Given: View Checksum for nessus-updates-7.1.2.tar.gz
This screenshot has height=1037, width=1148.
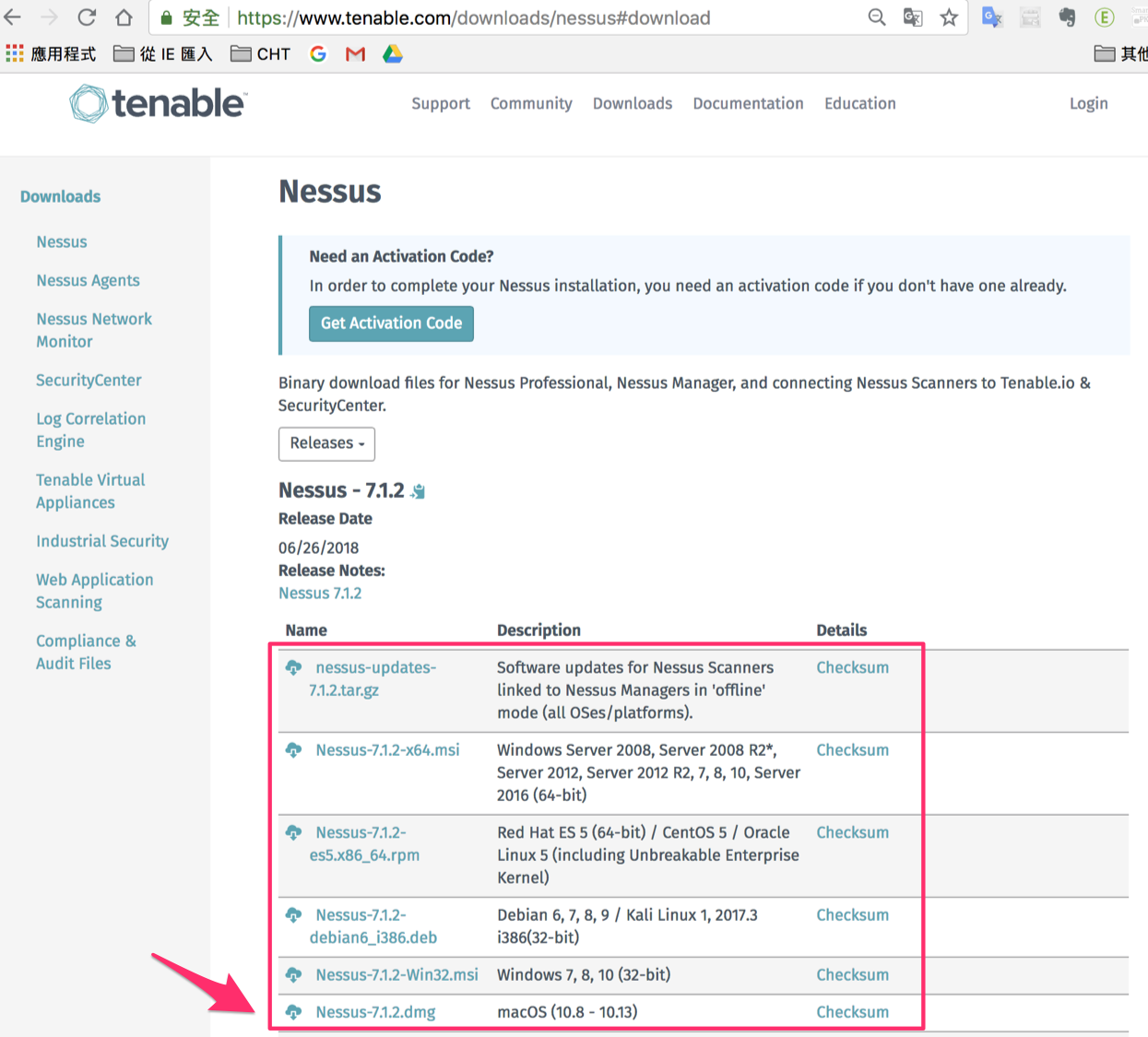Looking at the screenshot, I should coord(853,667).
